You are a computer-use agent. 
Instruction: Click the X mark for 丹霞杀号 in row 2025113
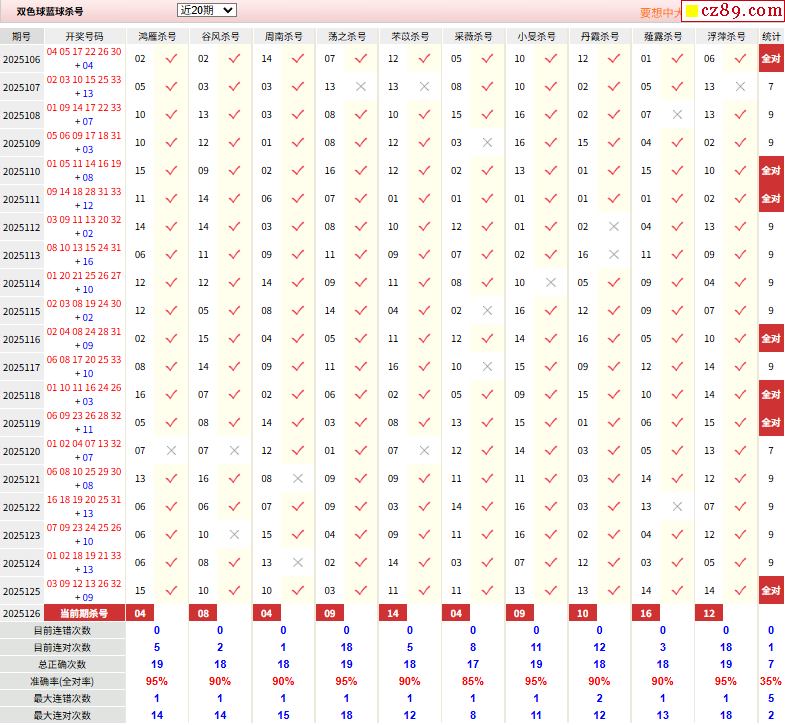click(x=614, y=255)
